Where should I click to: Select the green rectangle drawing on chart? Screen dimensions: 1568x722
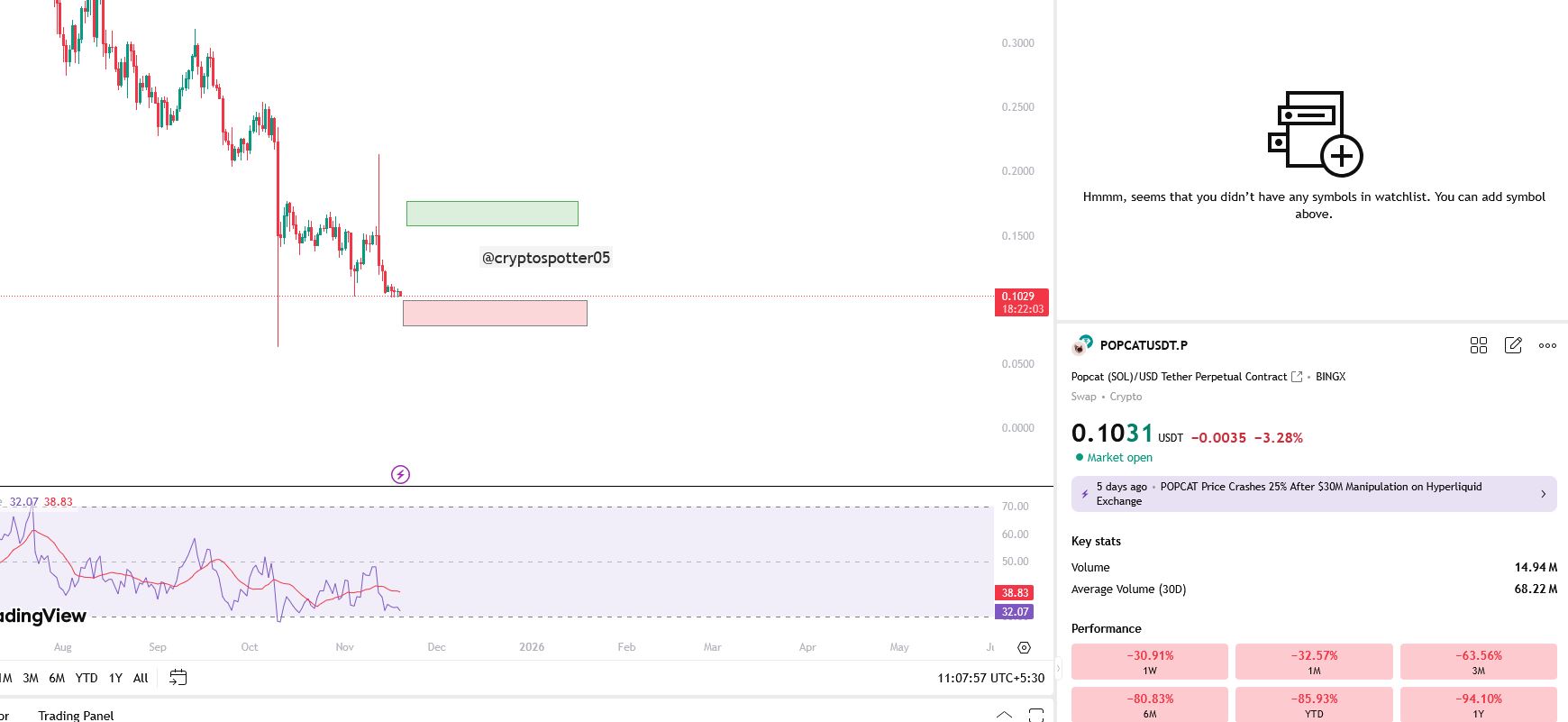pos(492,214)
